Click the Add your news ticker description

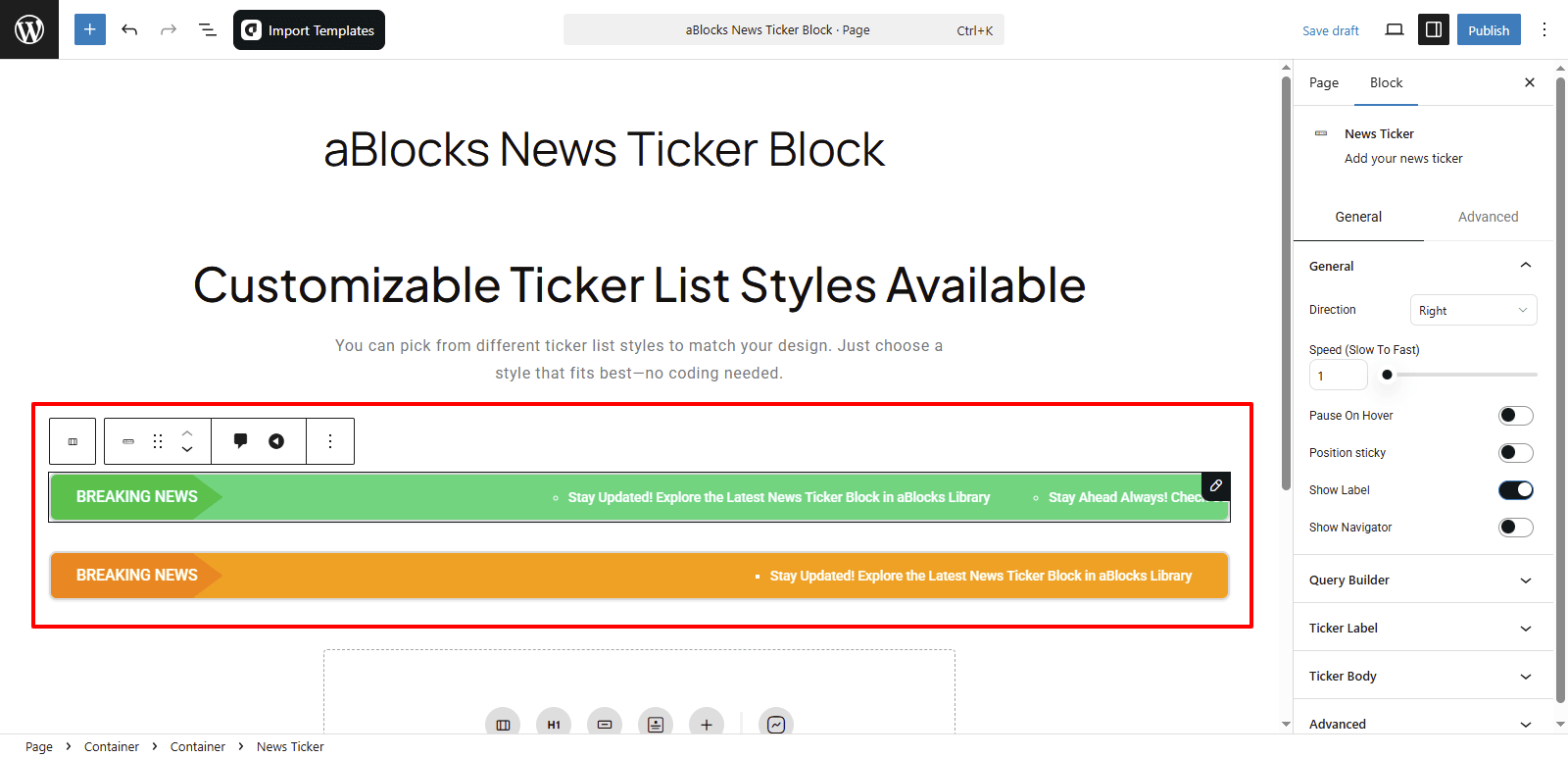[1403, 159]
